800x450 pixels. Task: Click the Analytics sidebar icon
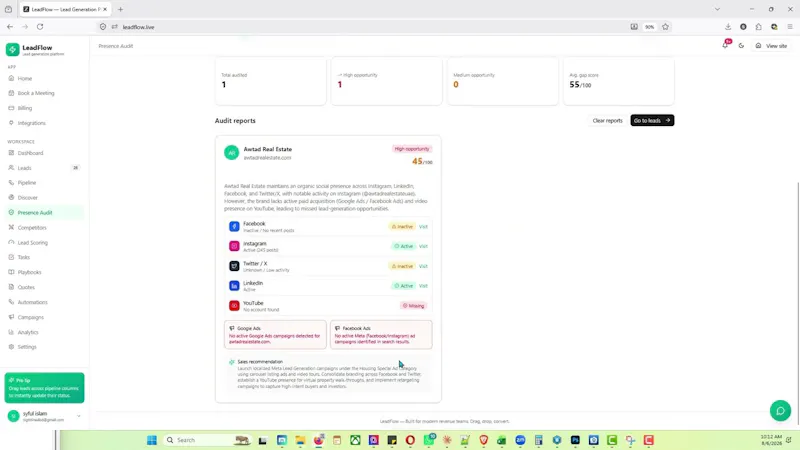pyautogui.click(x=11, y=332)
